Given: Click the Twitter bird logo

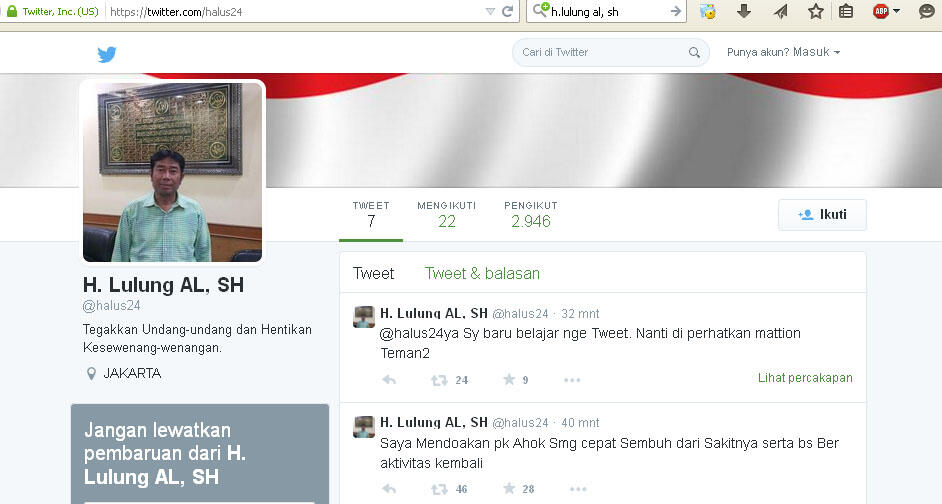Looking at the screenshot, I should coord(107,54).
